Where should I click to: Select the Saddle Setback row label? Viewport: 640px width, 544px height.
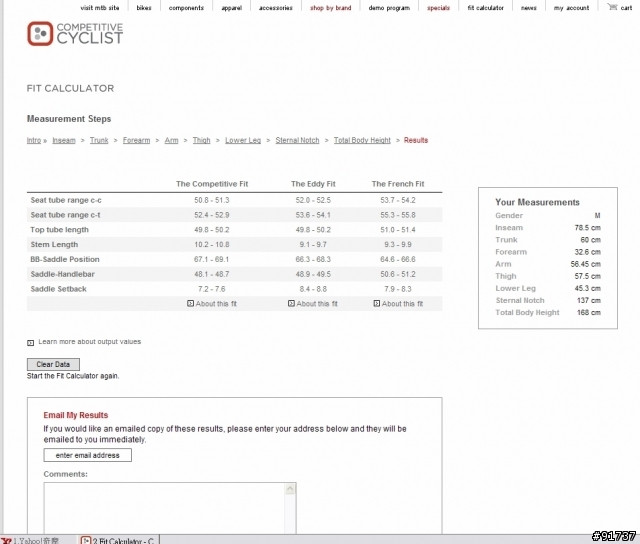pyautogui.click(x=58, y=289)
